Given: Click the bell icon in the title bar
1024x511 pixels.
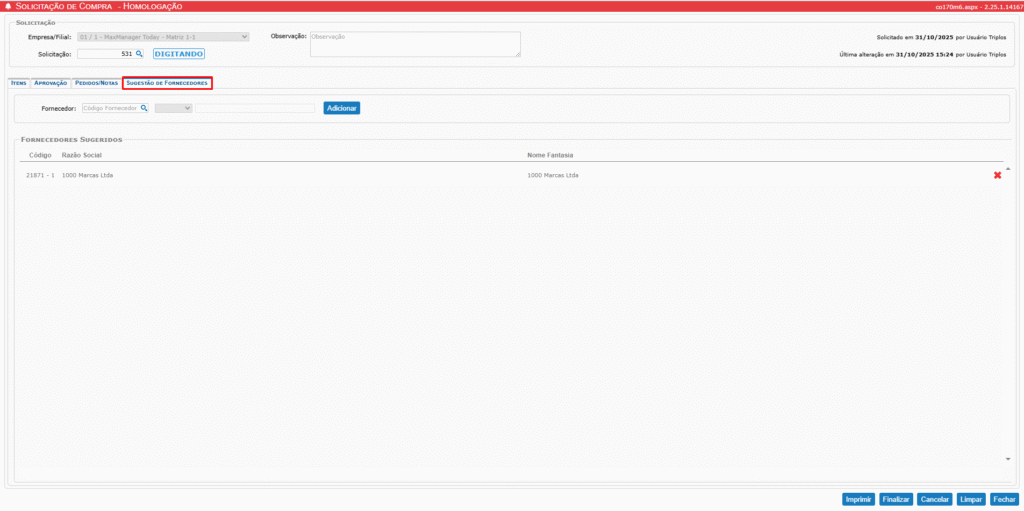Looking at the screenshot, I should pyautogui.click(x=9, y=7).
